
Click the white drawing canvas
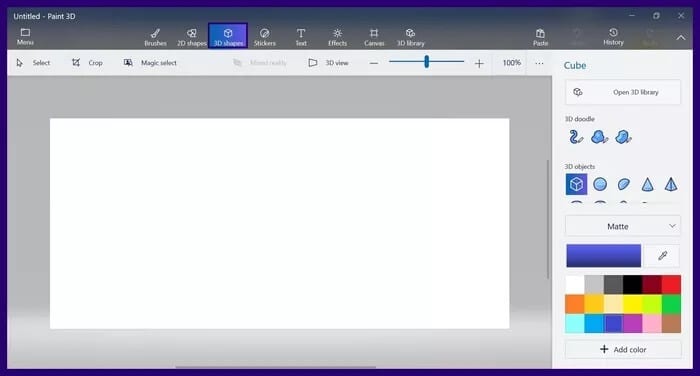pos(279,224)
